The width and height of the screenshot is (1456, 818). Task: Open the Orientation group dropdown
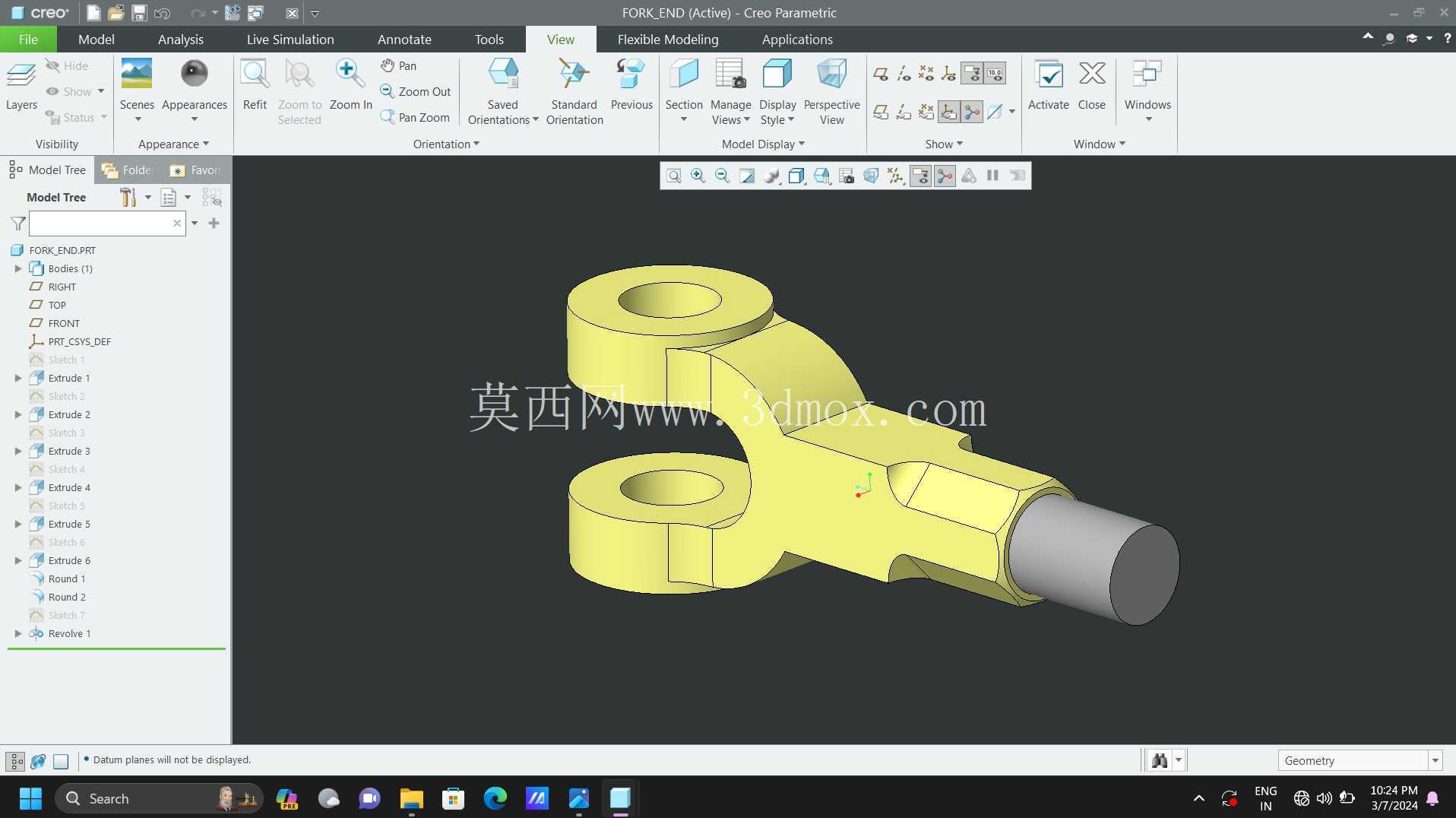click(446, 144)
